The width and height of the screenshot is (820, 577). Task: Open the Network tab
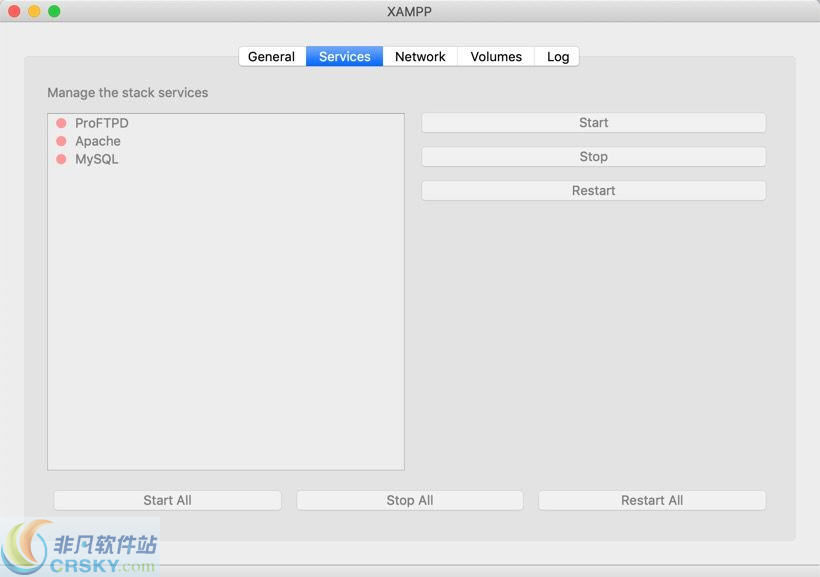point(420,56)
